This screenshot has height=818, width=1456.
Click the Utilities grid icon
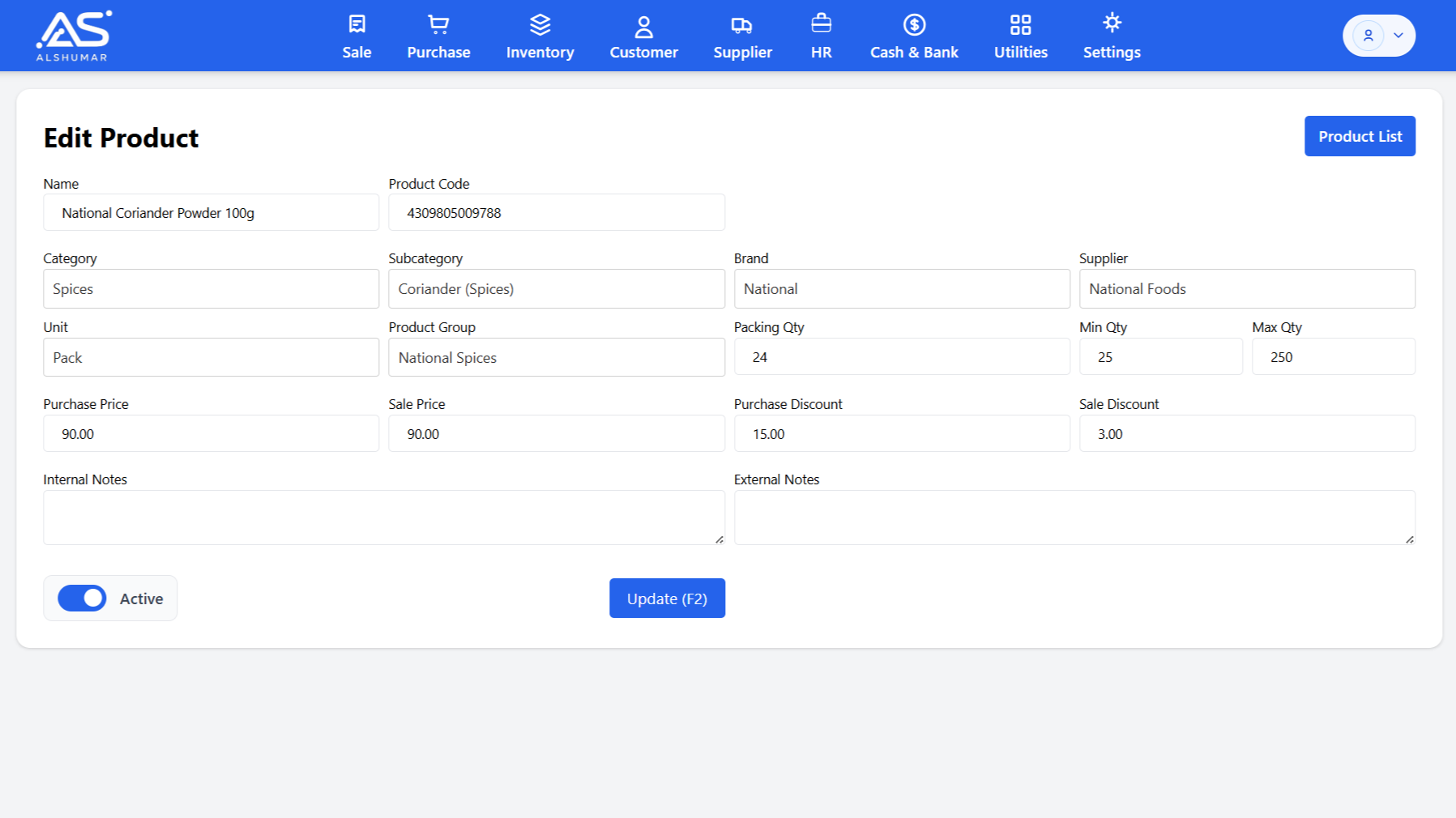1019,24
